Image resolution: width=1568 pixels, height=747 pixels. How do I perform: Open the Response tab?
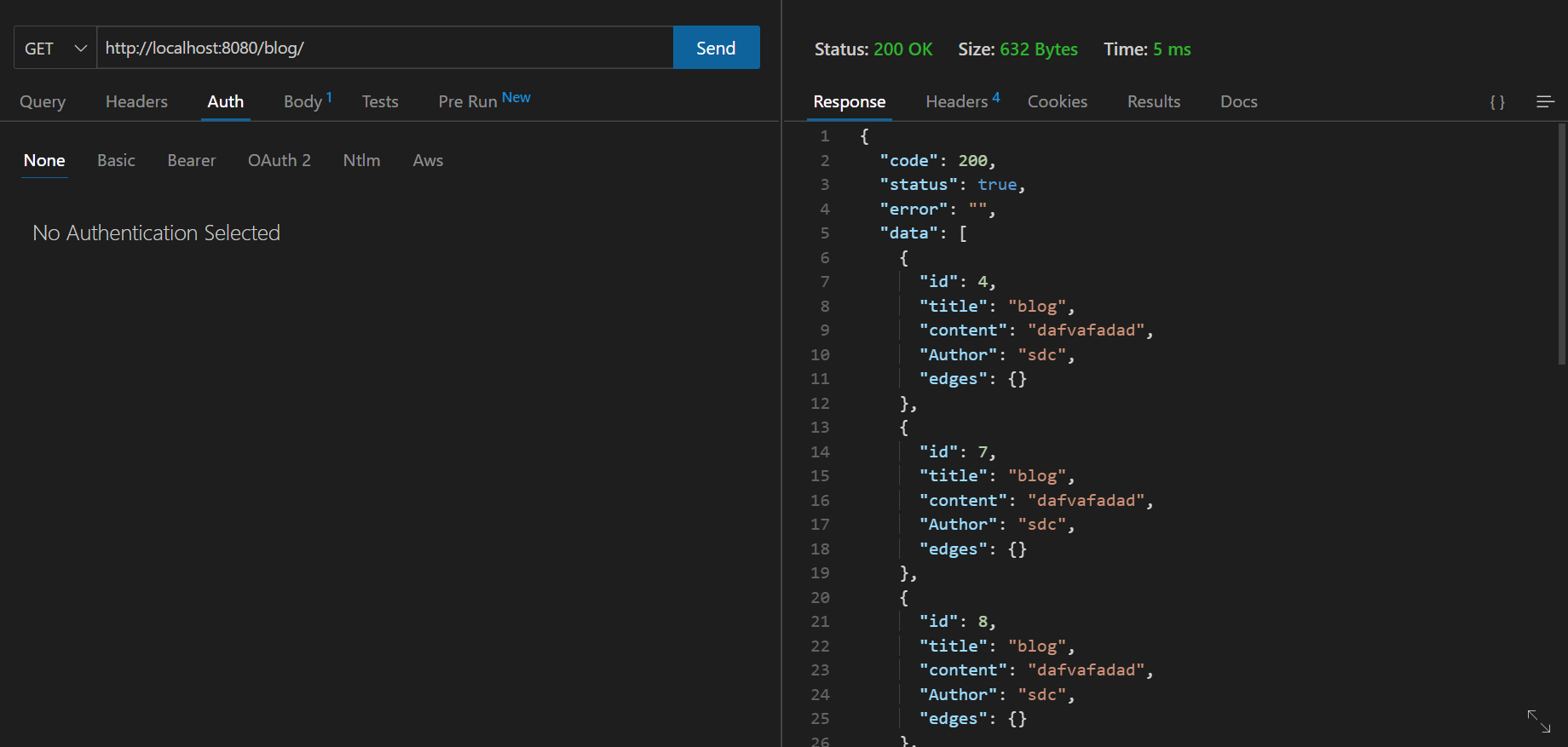(x=850, y=101)
